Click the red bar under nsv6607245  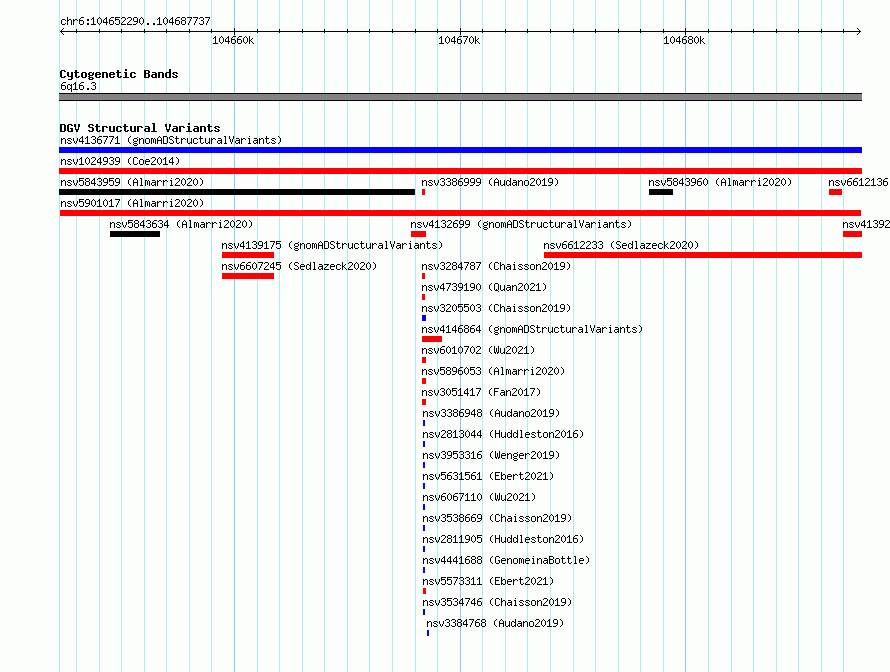tap(248, 276)
